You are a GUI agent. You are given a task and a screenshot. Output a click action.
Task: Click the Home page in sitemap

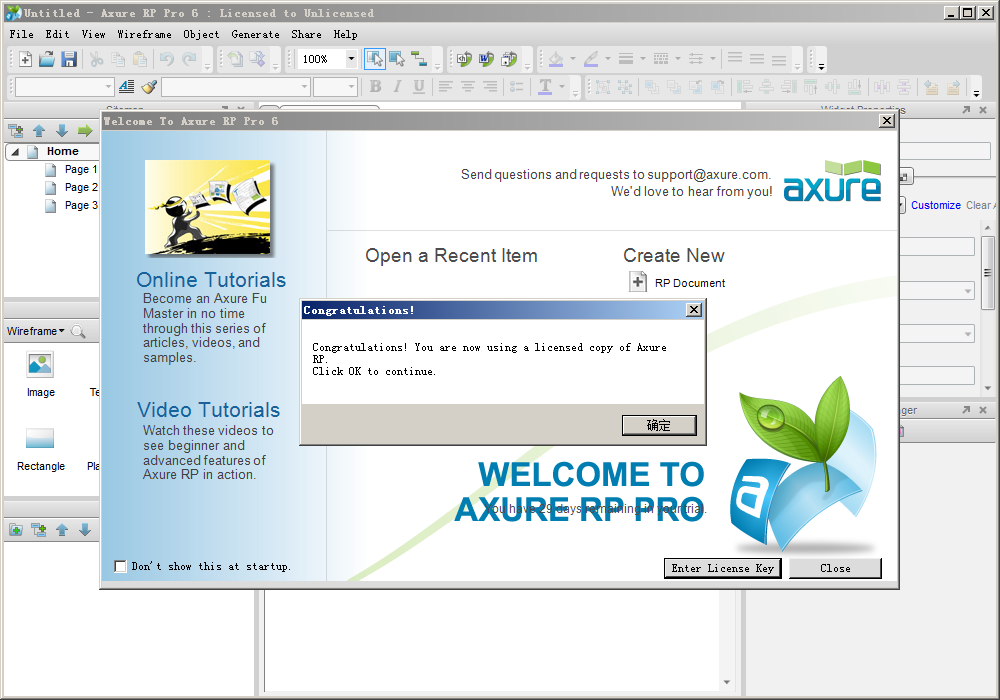pyautogui.click(x=62, y=152)
